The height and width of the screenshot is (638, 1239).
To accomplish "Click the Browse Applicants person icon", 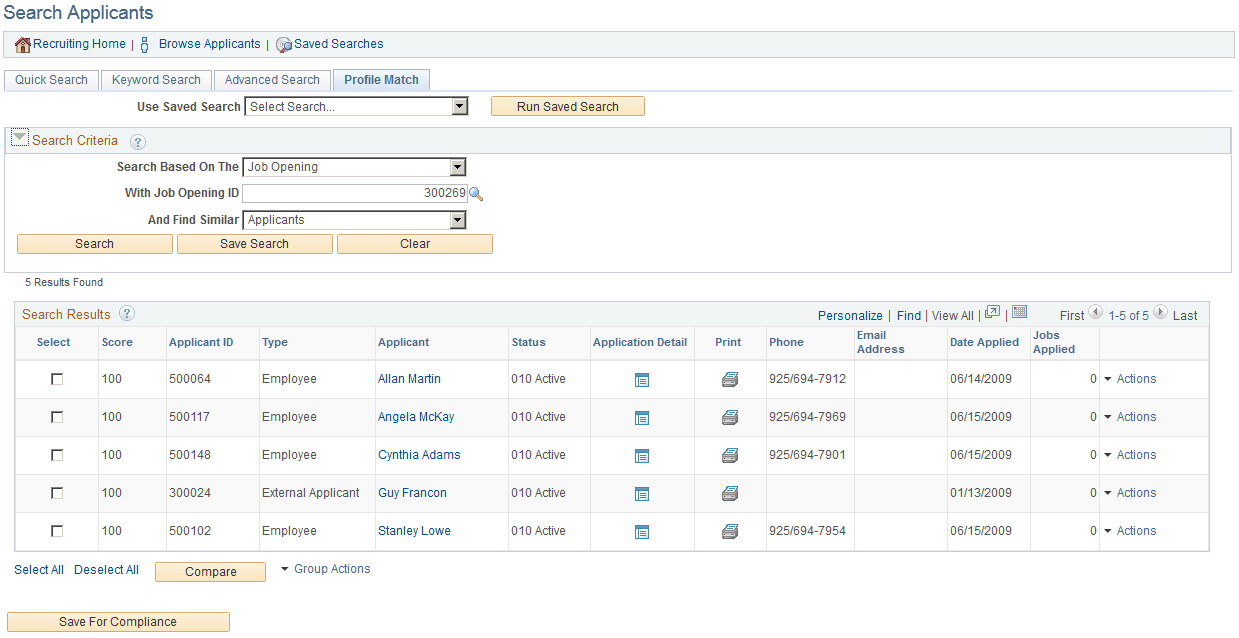I will pos(144,44).
